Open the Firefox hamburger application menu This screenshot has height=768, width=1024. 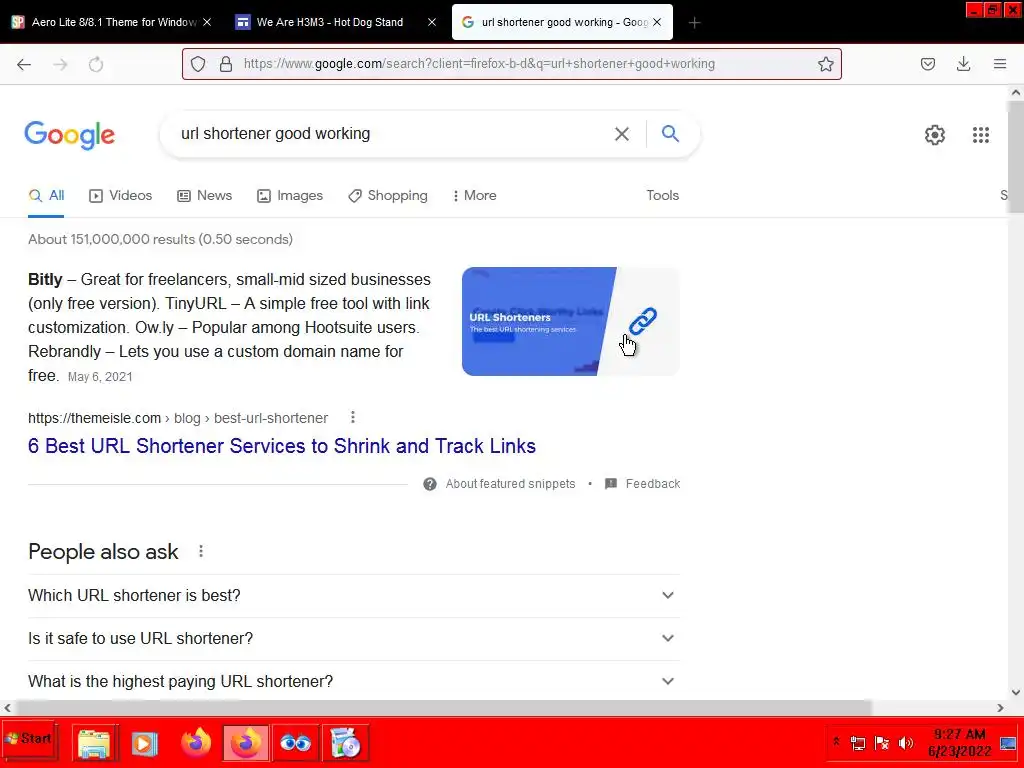coord(1000,64)
